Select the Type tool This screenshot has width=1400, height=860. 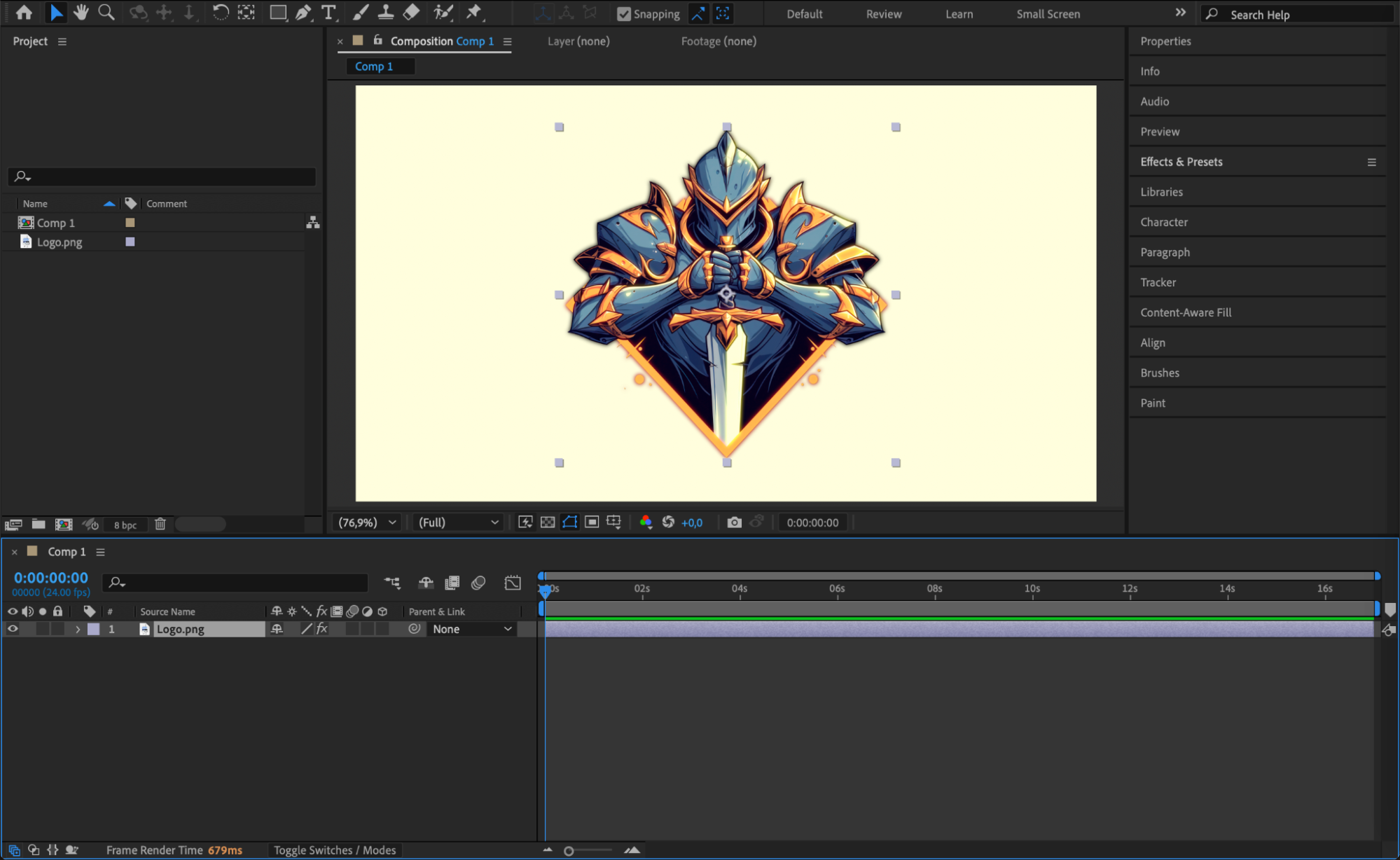click(328, 12)
